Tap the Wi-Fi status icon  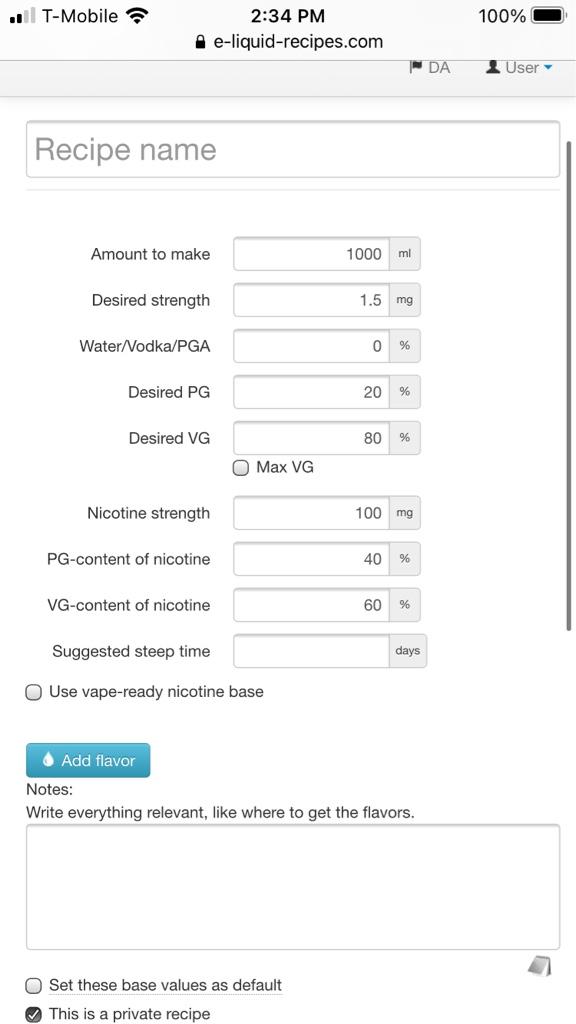click(136, 15)
